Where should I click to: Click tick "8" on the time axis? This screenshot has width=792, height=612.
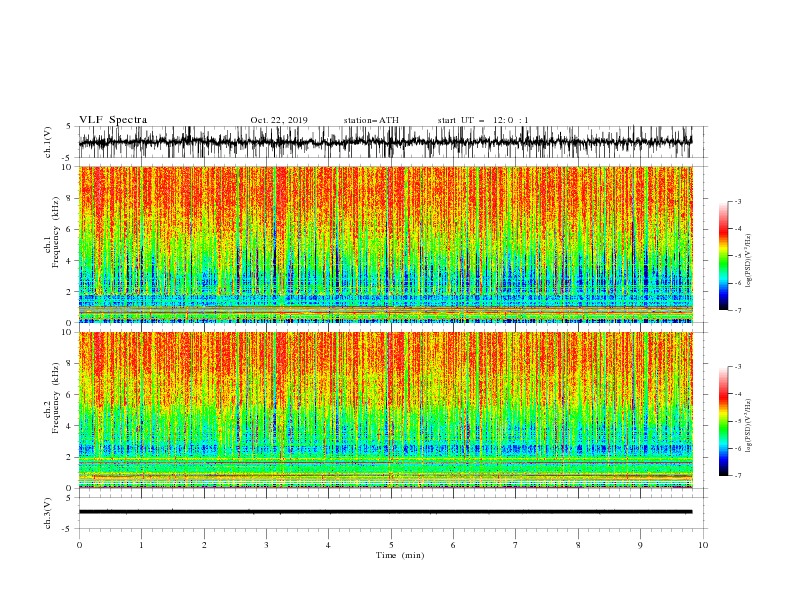578,545
